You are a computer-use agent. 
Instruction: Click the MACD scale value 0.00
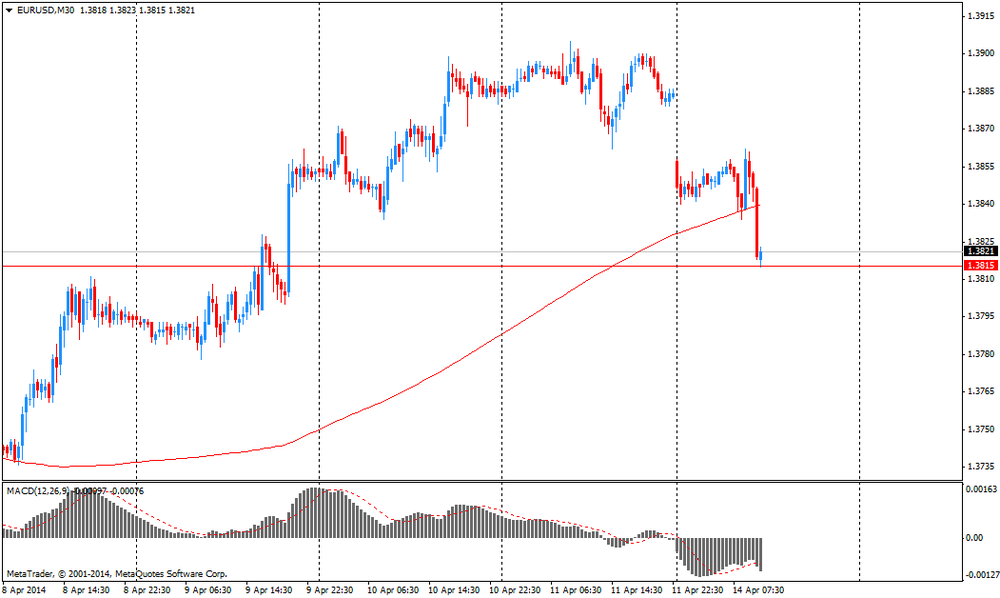click(974, 538)
